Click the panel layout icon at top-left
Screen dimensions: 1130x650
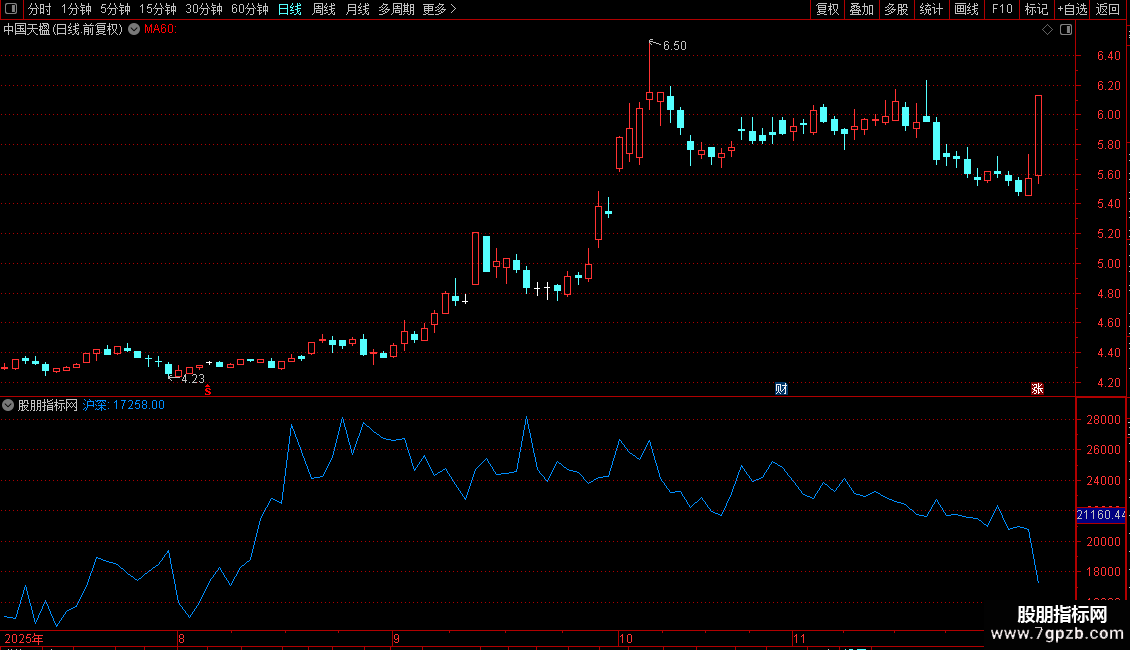[11, 9]
